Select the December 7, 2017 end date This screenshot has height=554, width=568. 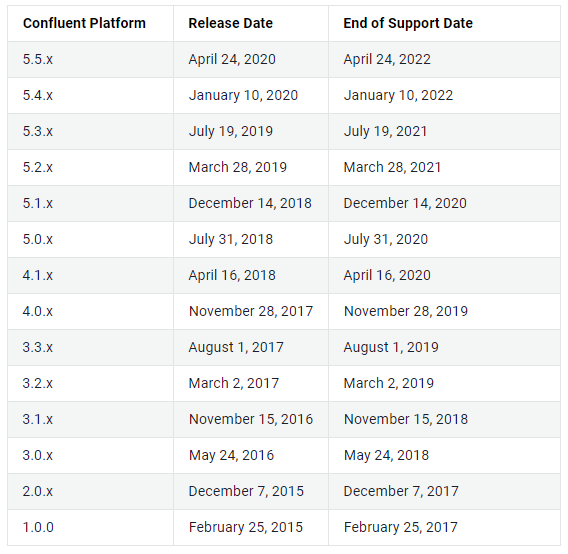click(x=401, y=491)
